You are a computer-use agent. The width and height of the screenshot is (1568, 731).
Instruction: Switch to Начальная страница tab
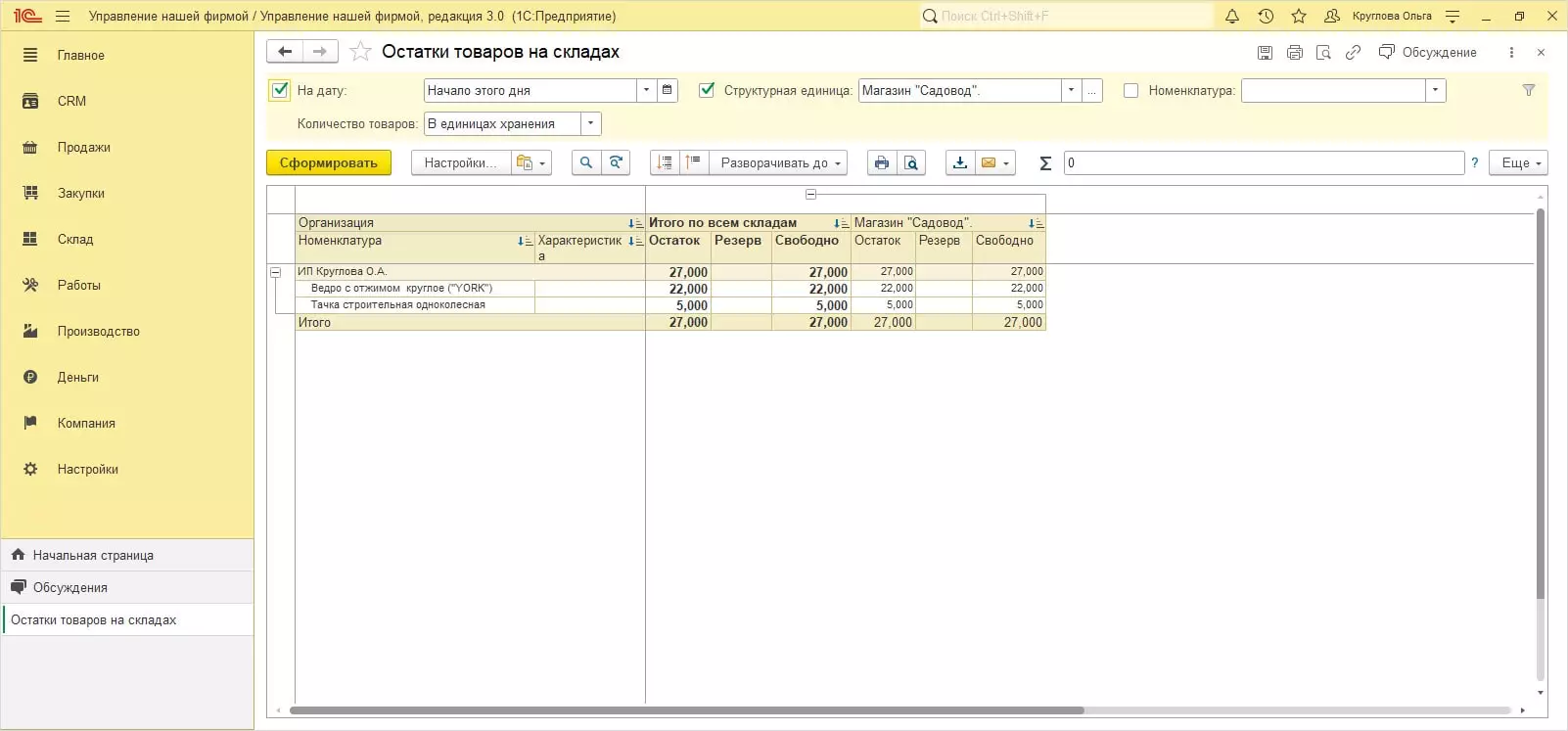click(93, 555)
